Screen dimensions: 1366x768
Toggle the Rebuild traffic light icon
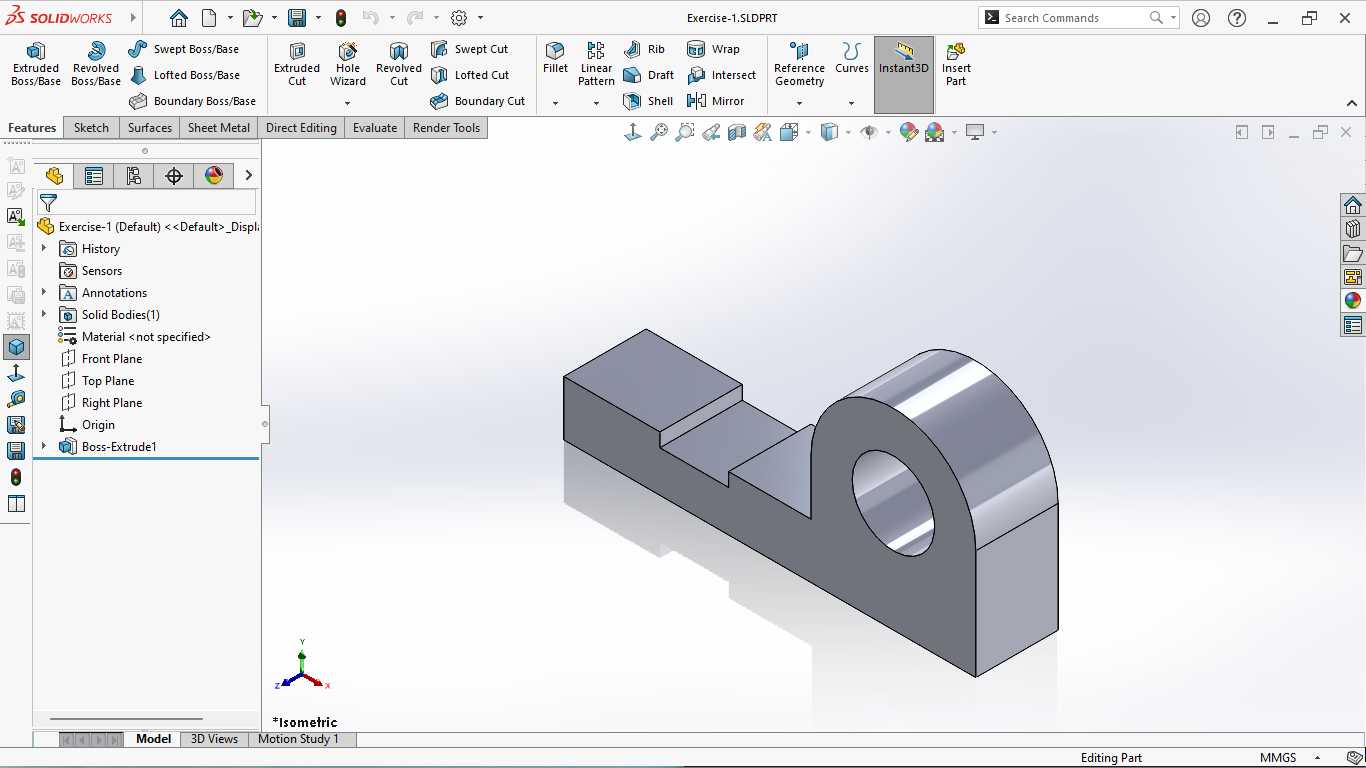pyautogui.click(x=341, y=18)
